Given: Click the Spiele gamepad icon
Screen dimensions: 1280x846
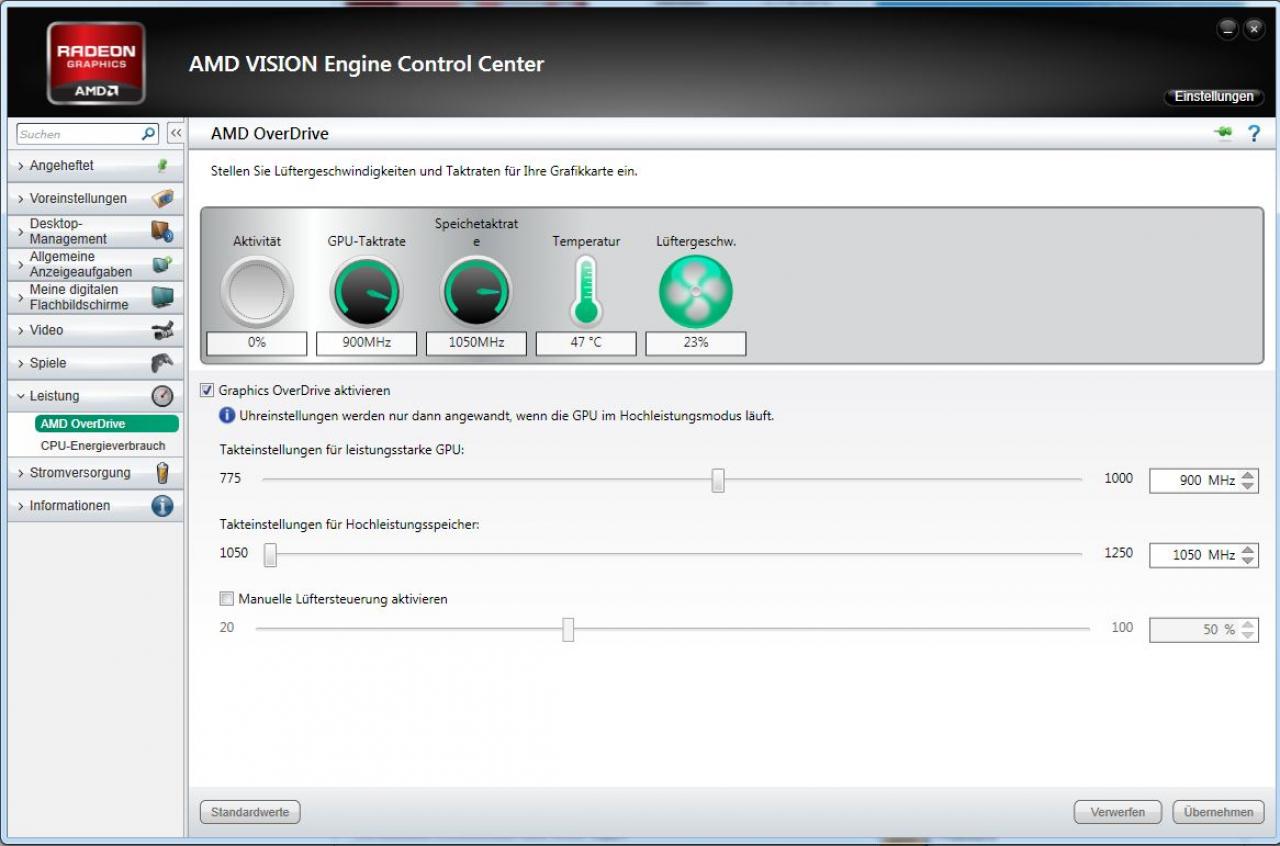Looking at the screenshot, I should (x=162, y=363).
